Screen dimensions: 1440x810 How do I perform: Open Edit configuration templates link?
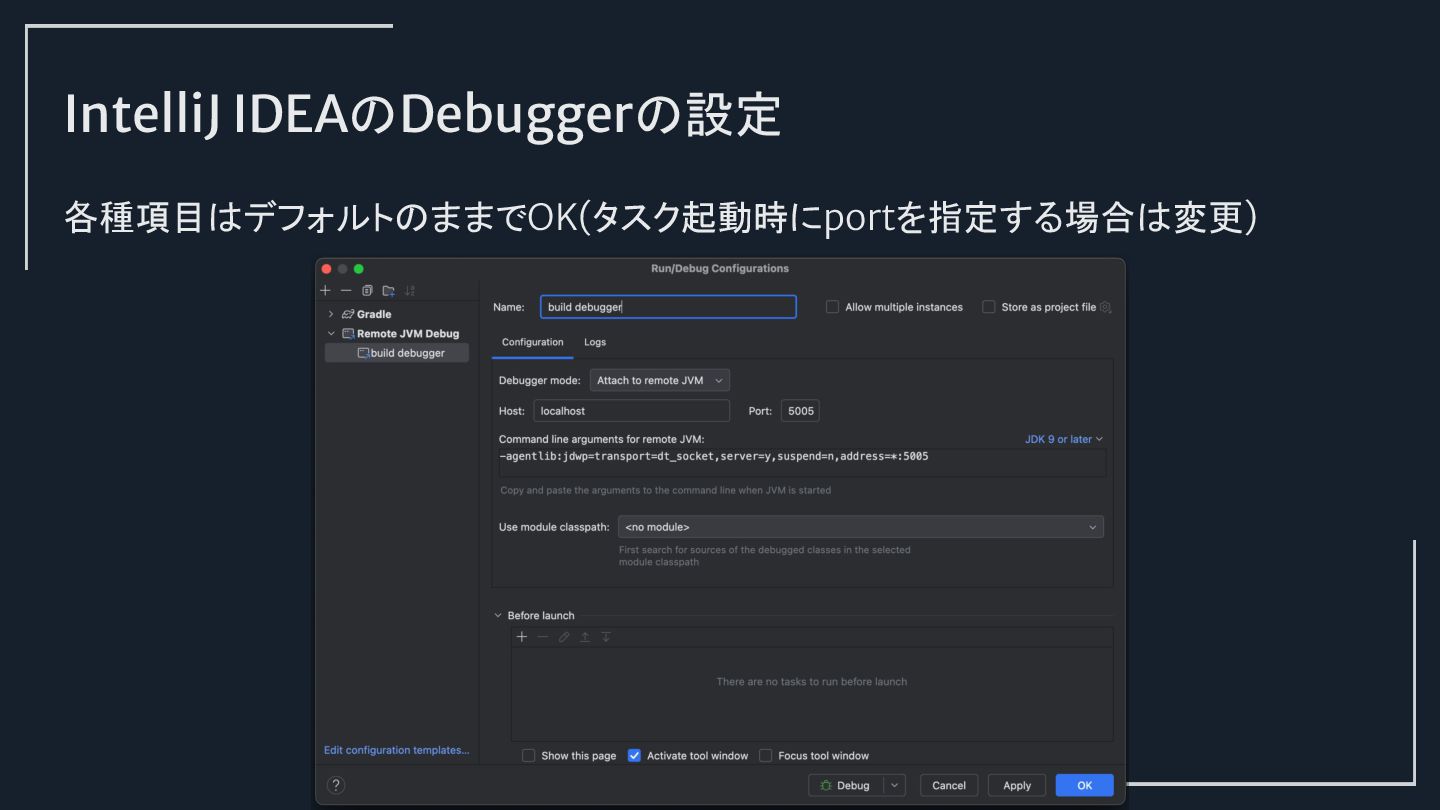pyautogui.click(x=396, y=750)
